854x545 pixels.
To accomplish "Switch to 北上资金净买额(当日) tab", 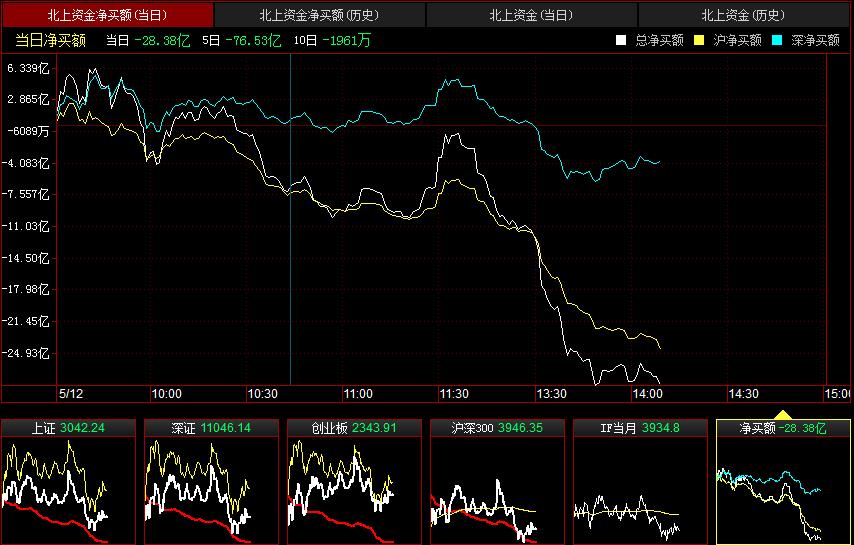I will (107, 15).
